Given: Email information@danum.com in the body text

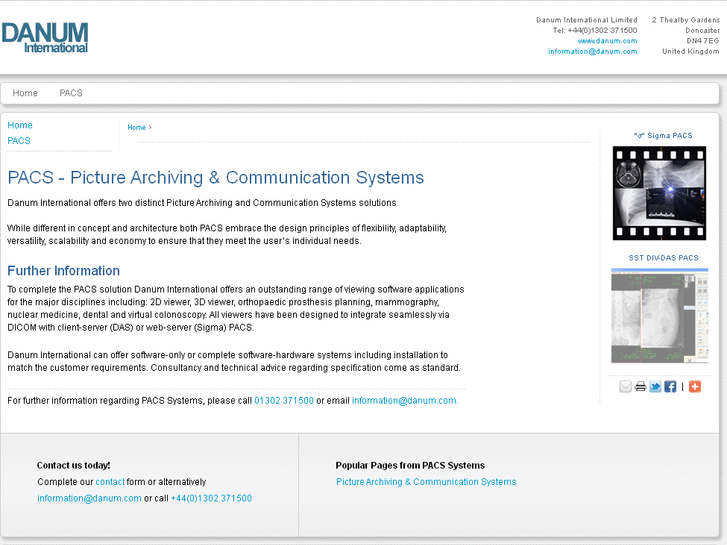Looking at the screenshot, I should pyautogui.click(x=405, y=401).
